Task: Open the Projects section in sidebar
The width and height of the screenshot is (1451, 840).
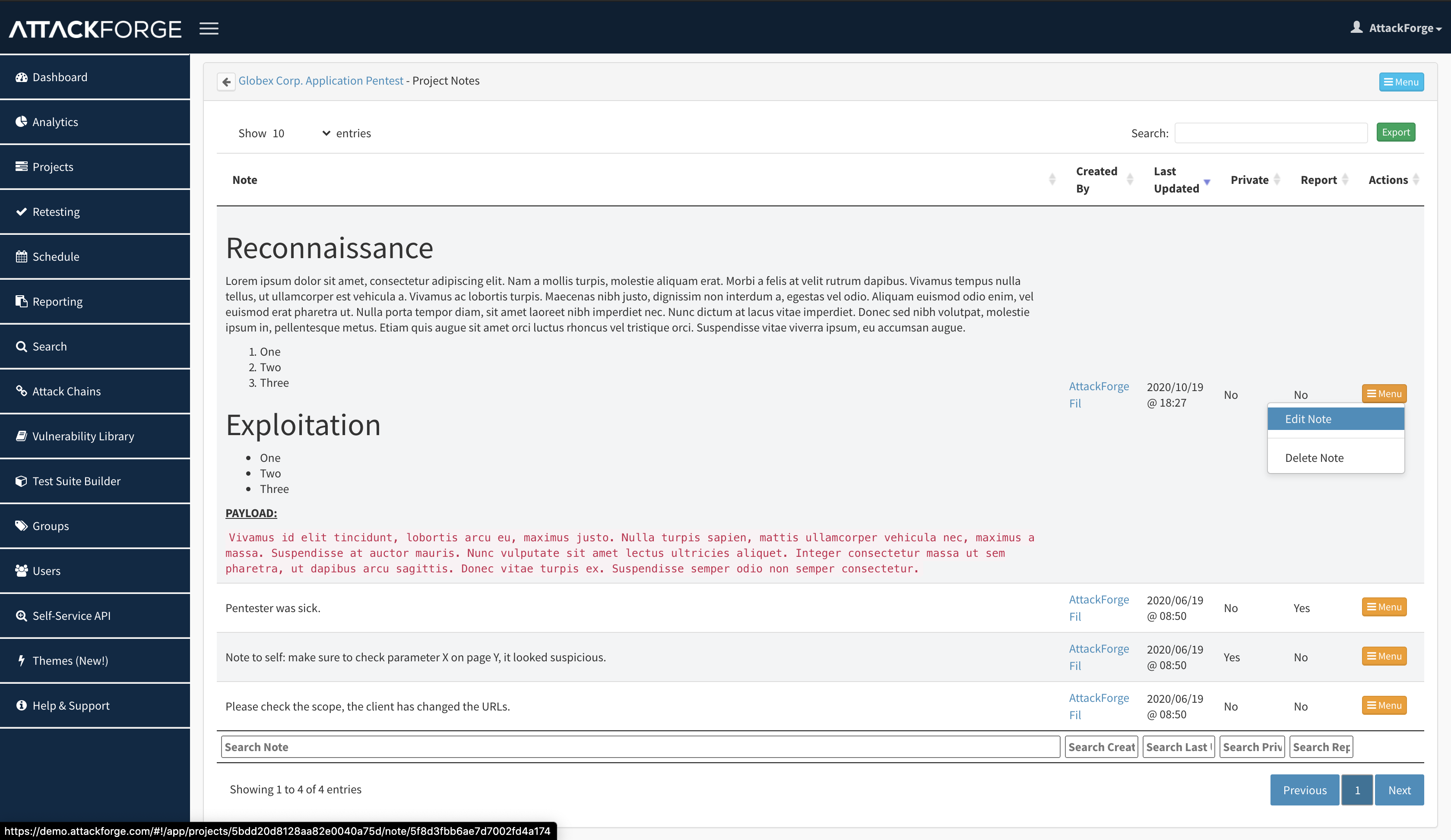Action: (x=95, y=167)
